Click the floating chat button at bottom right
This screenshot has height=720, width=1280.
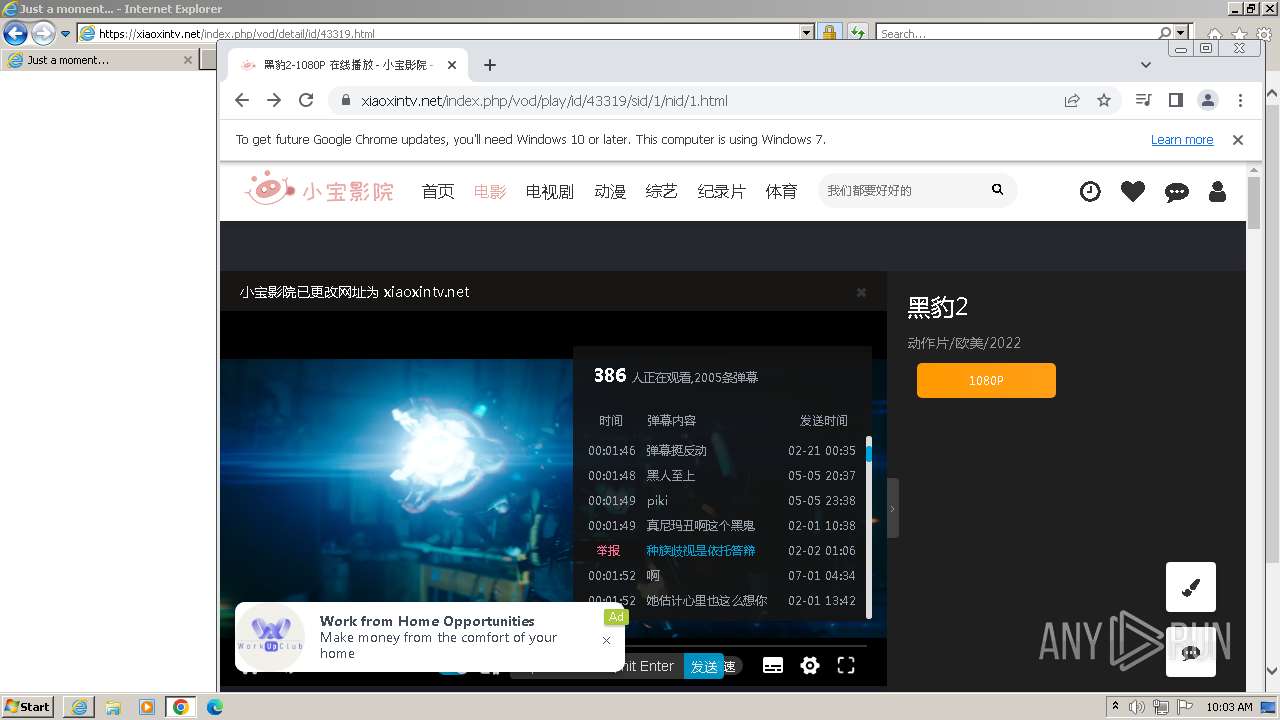point(1191,652)
